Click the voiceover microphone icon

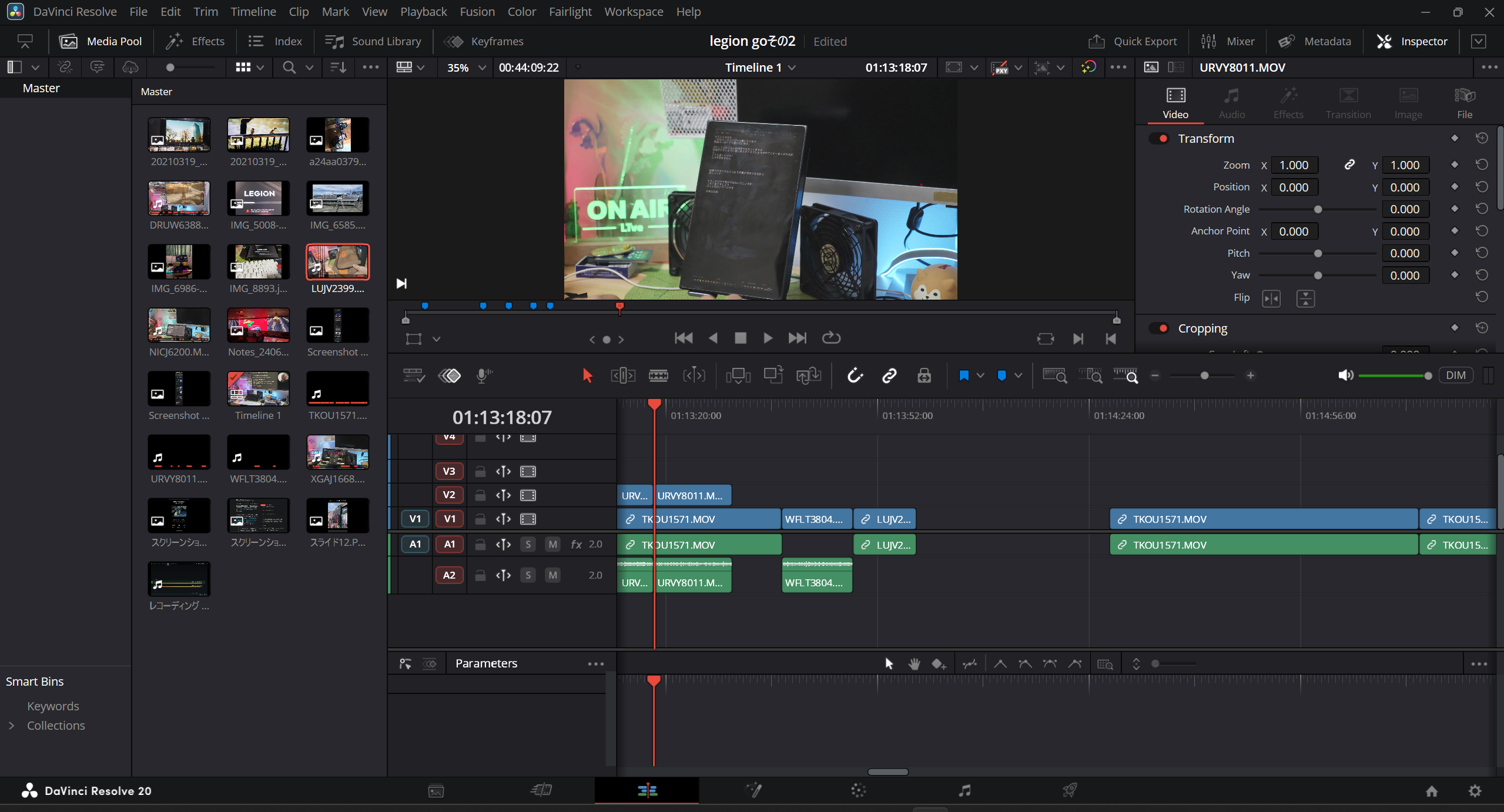(483, 375)
